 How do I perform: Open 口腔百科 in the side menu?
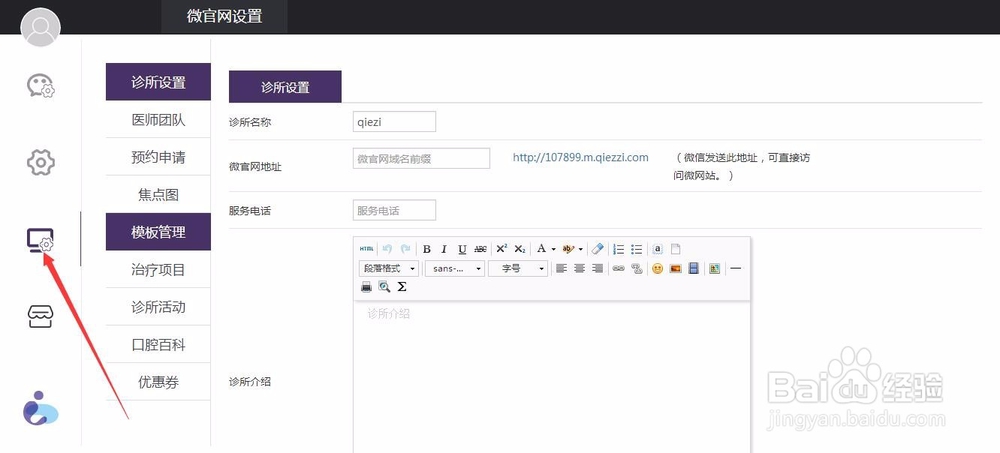158,345
